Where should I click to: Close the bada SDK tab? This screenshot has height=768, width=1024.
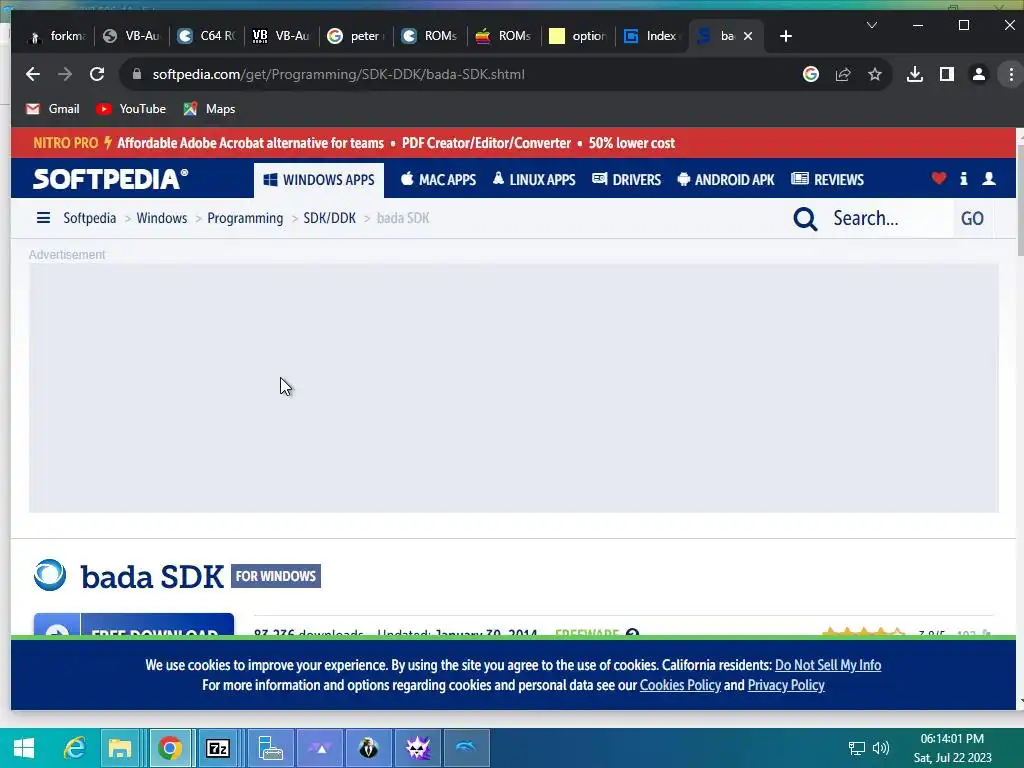(x=748, y=37)
